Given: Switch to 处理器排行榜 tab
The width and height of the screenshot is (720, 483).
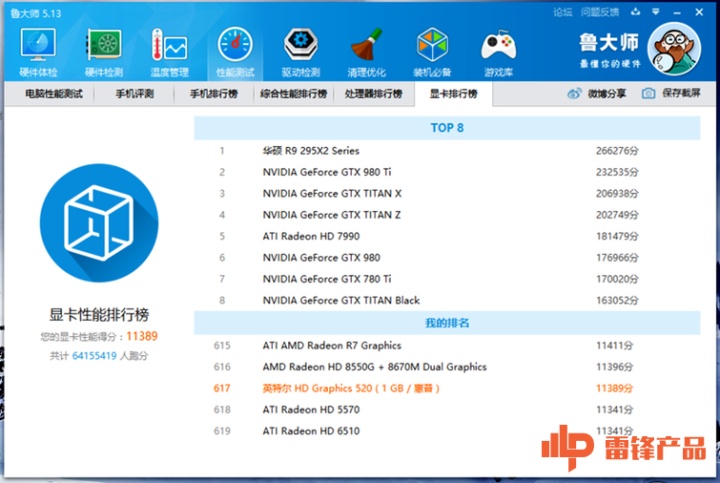Looking at the screenshot, I should click(373, 94).
